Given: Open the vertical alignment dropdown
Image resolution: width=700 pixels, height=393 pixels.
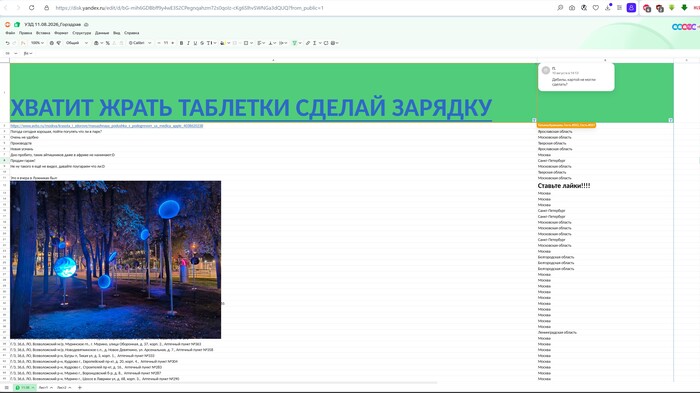Looking at the screenshot, I should (272, 43).
